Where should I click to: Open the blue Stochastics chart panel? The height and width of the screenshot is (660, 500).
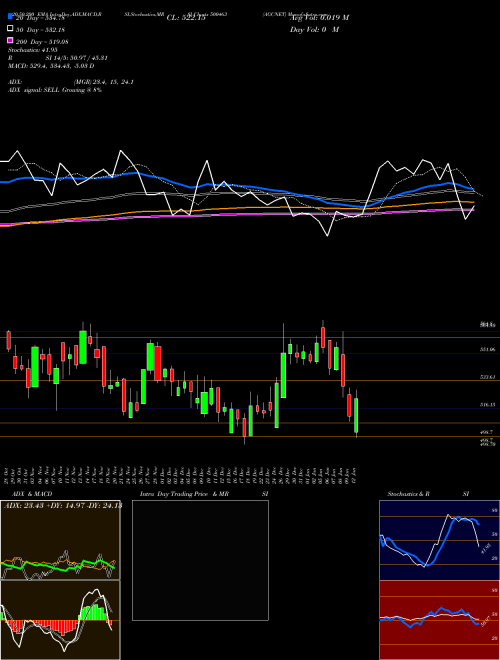439,540
